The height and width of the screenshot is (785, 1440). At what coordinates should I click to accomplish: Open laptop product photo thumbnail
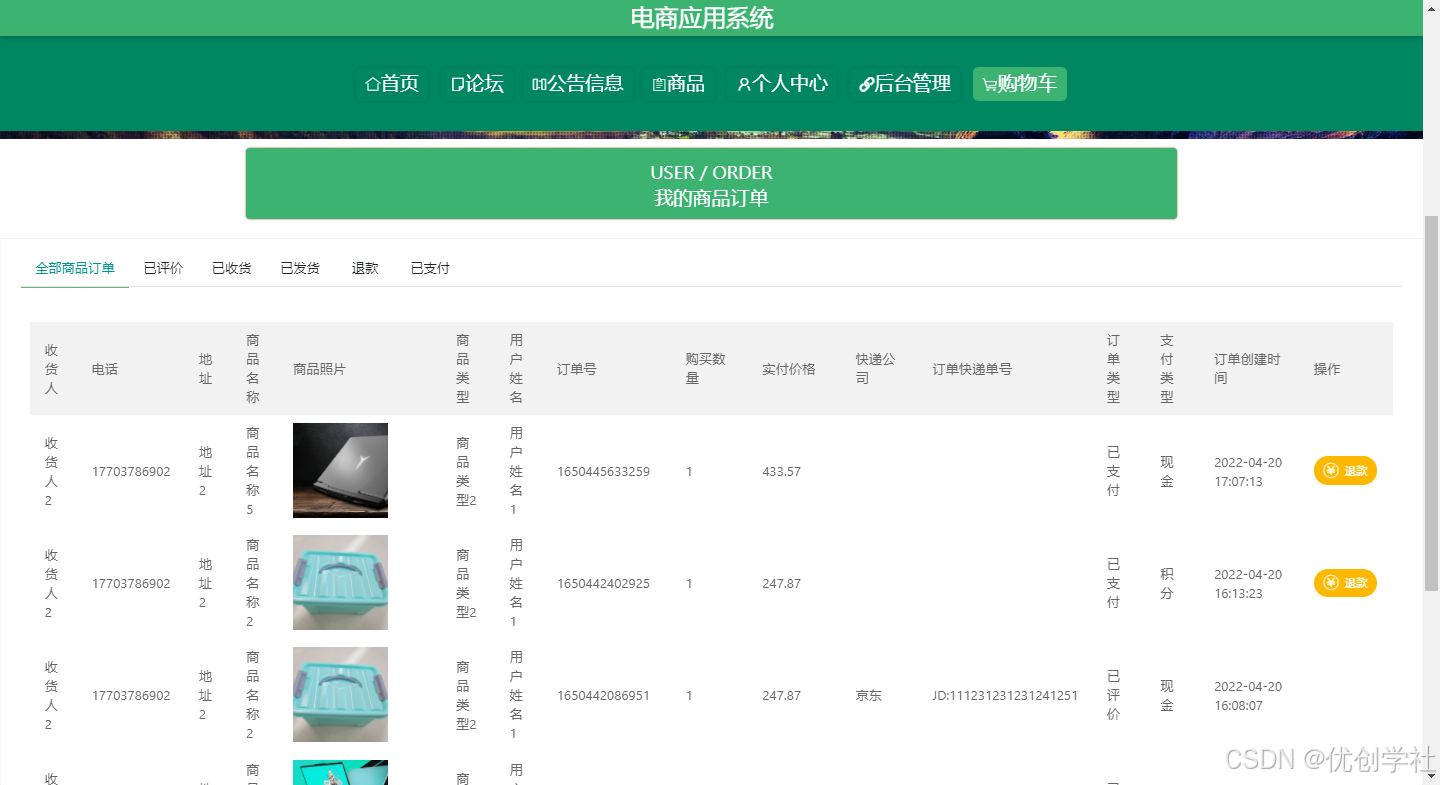point(340,470)
